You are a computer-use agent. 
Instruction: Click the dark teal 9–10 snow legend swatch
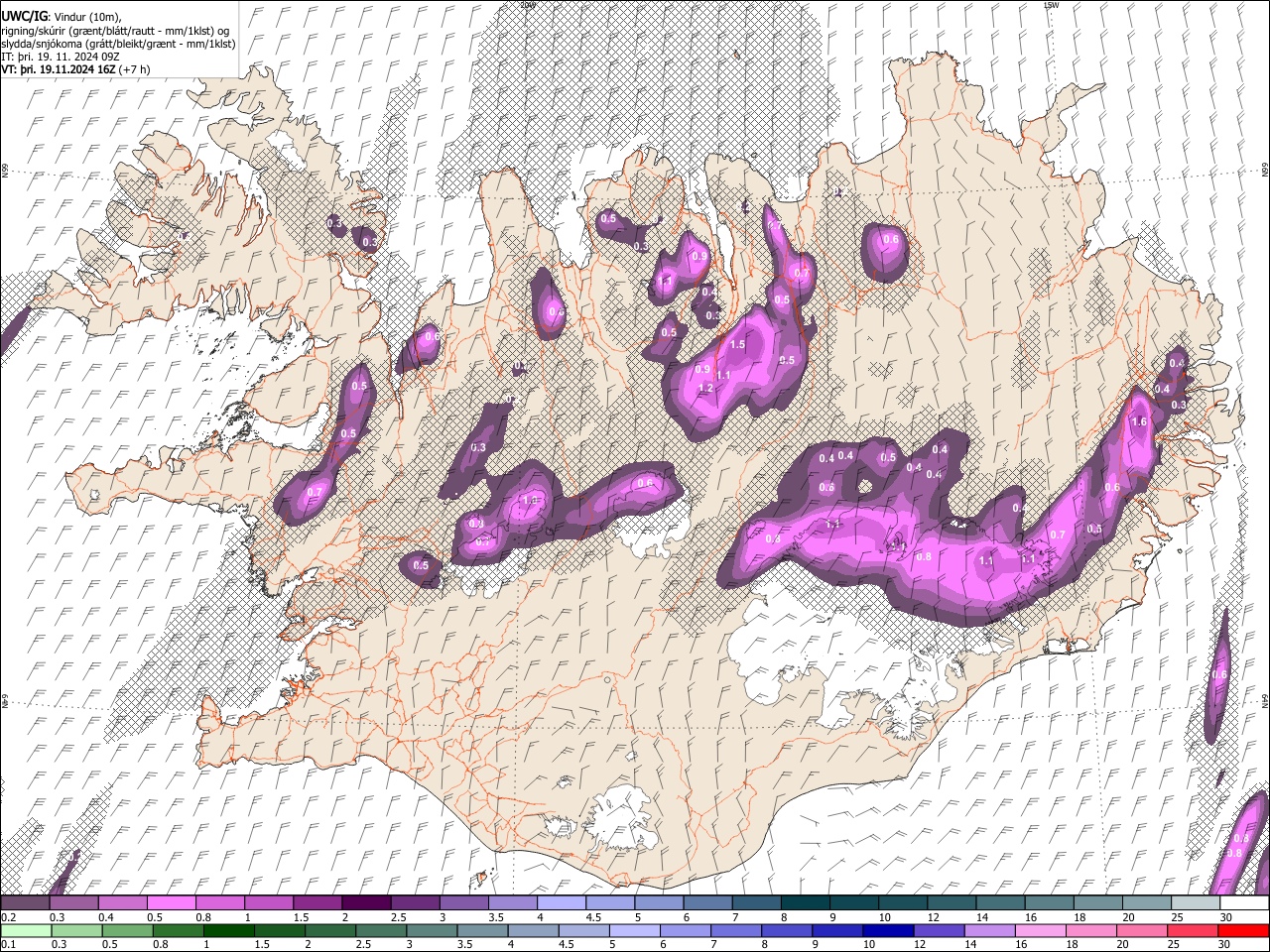(x=853, y=903)
